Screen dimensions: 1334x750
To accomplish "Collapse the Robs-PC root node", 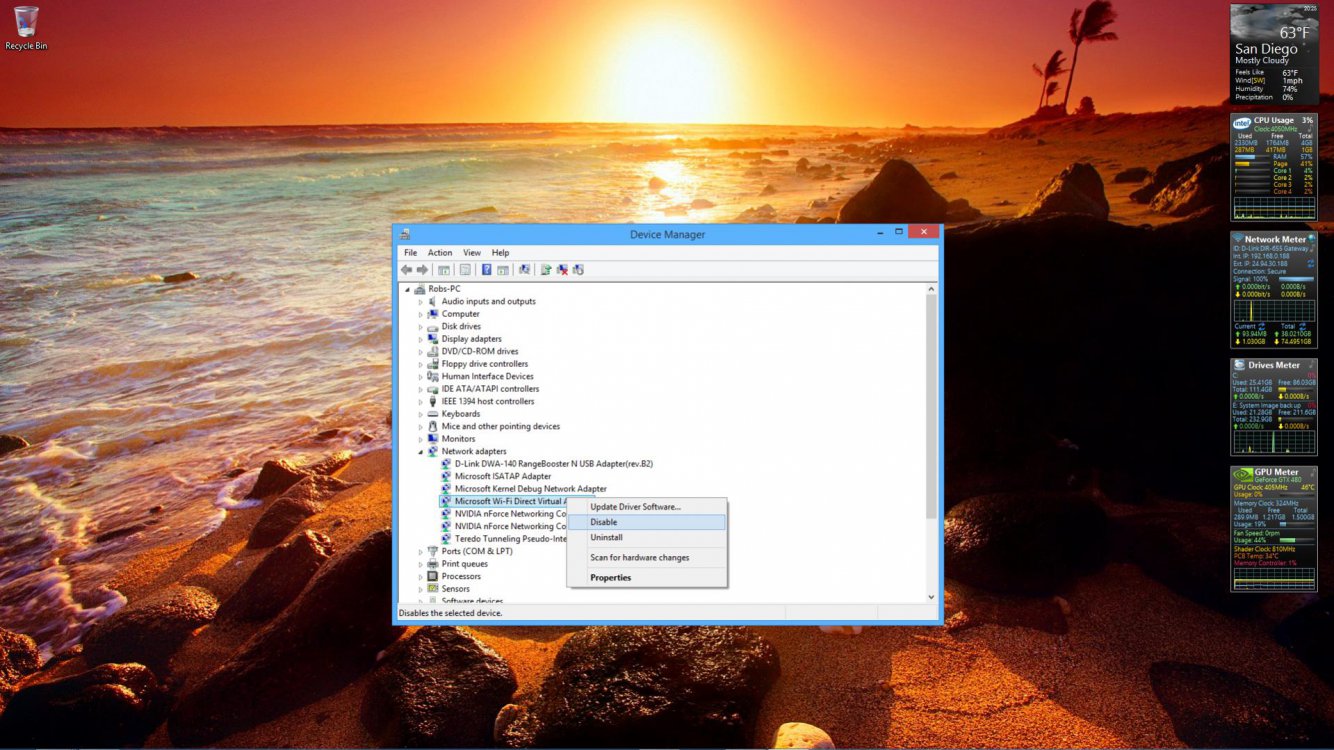I will click(x=408, y=290).
